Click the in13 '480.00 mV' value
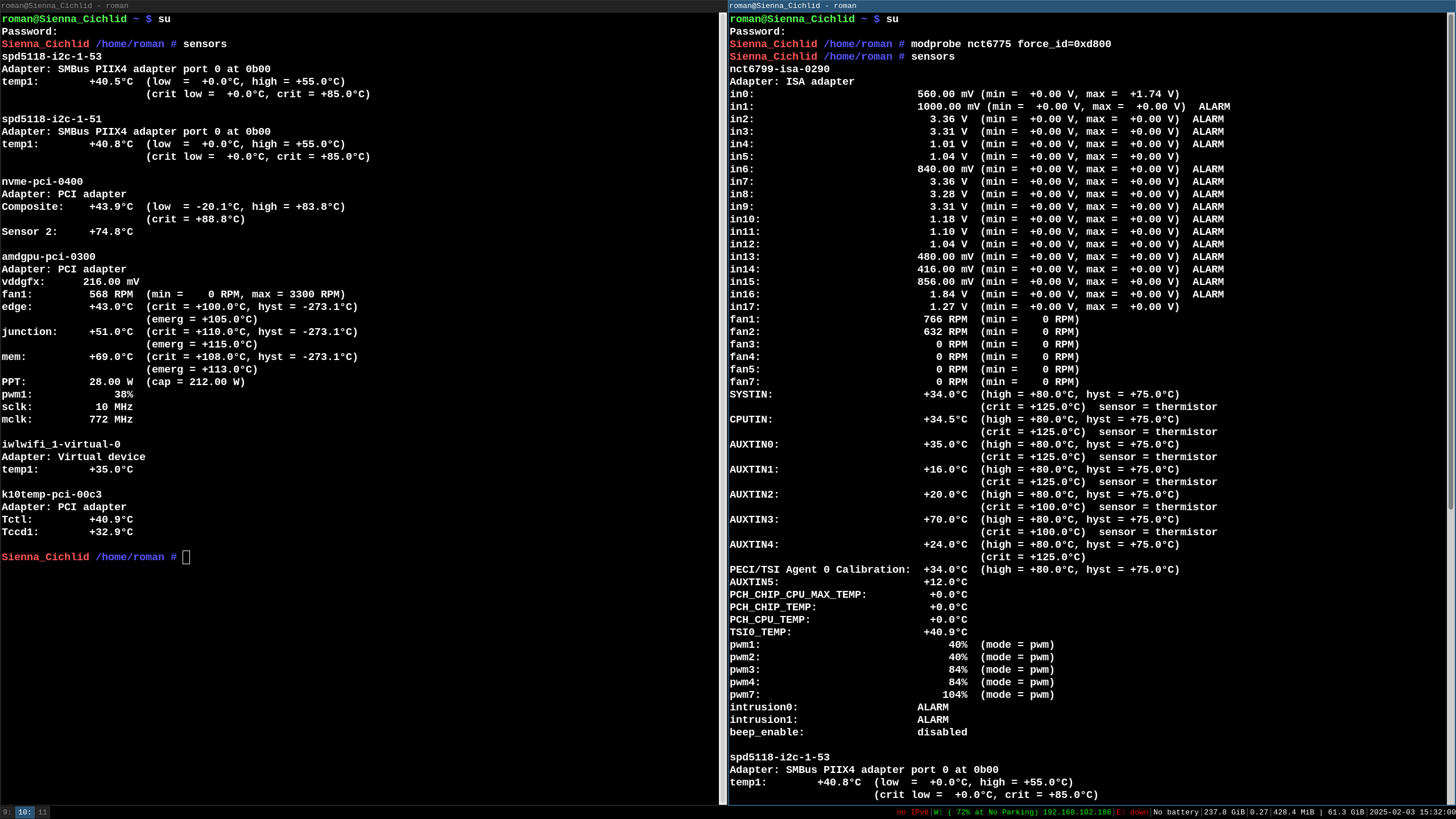Viewport: 1456px width, 819px height. click(945, 257)
